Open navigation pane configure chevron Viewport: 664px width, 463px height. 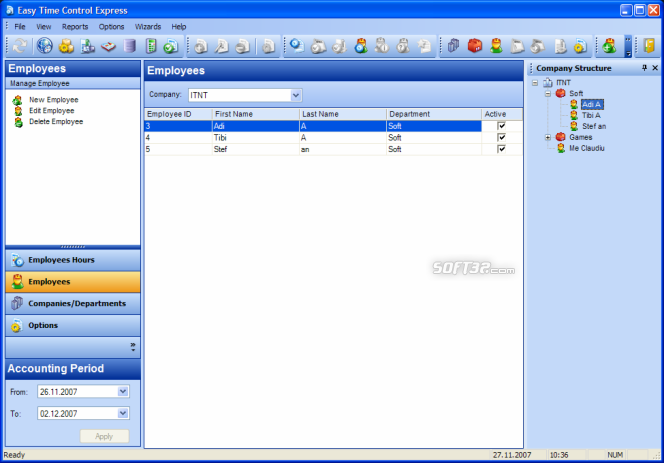click(133, 347)
